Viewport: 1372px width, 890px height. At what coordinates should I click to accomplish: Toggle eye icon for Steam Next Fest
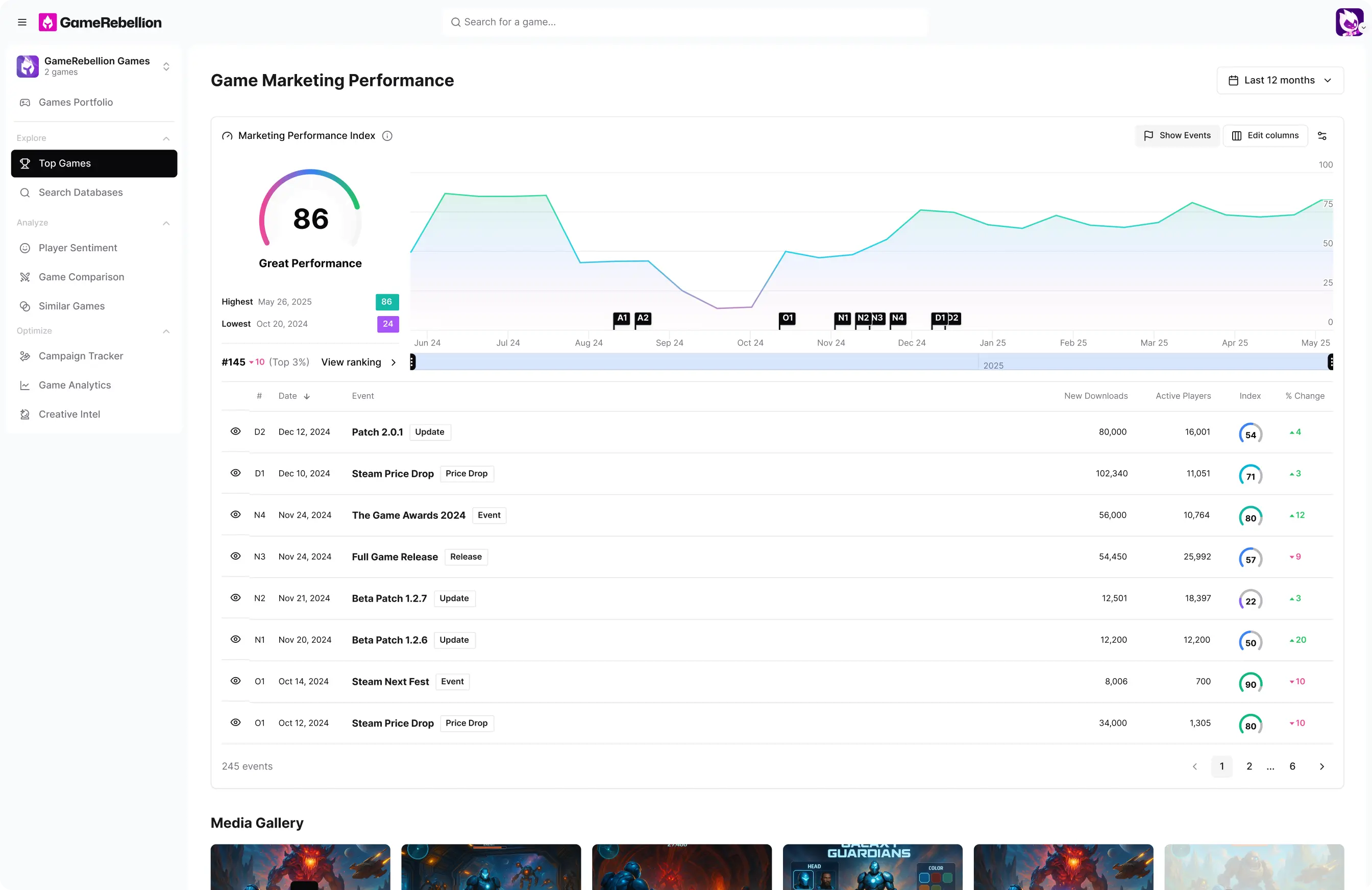pyautogui.click(x=235, y=681)
